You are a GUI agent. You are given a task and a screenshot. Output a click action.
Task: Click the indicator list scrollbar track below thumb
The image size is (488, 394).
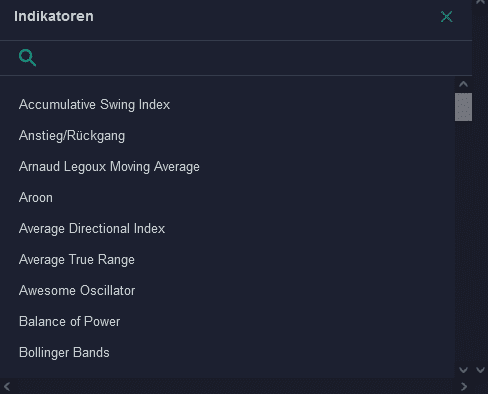click(x=463, y=242)
